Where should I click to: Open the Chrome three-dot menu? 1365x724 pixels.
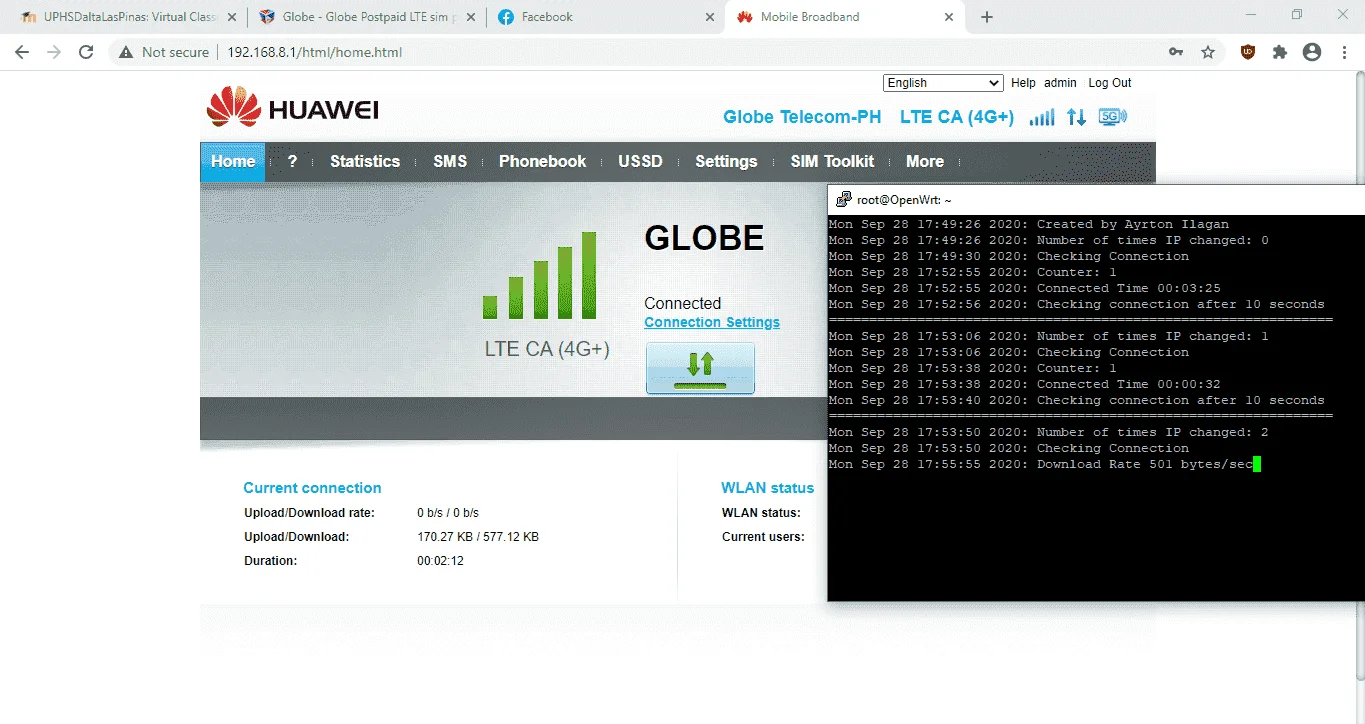tap(1343, 52)
